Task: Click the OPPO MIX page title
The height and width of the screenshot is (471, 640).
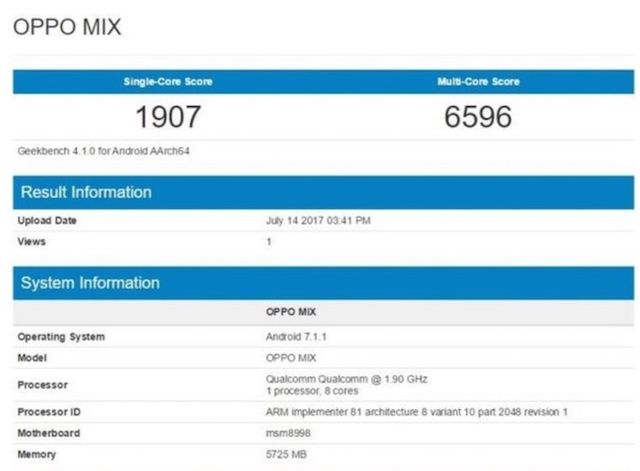Action: (67, 27)
